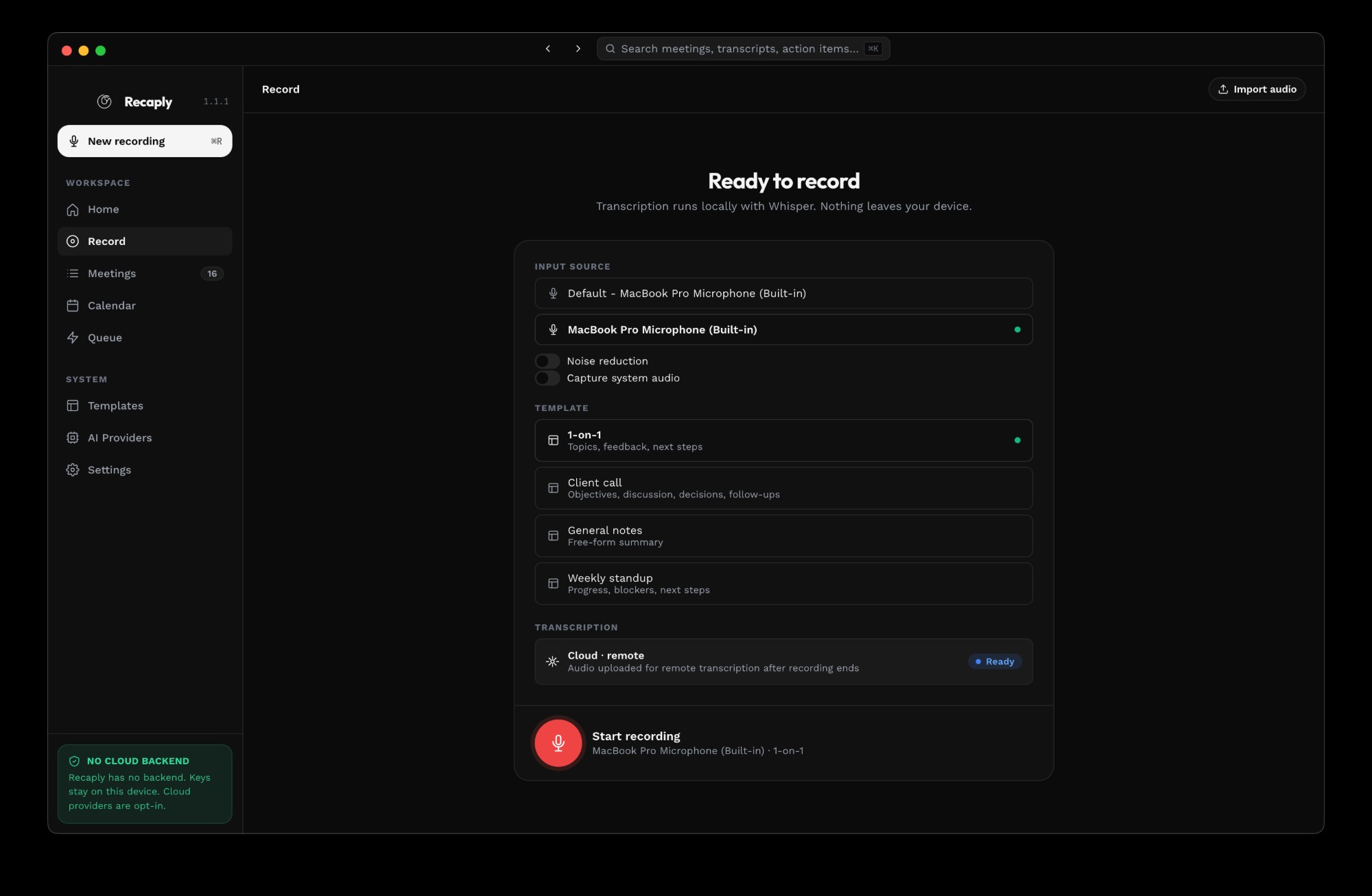Viewport: 1372px width, 896px height.
Task: Click the red microphone record button
Action: click(x=558, y=743)
